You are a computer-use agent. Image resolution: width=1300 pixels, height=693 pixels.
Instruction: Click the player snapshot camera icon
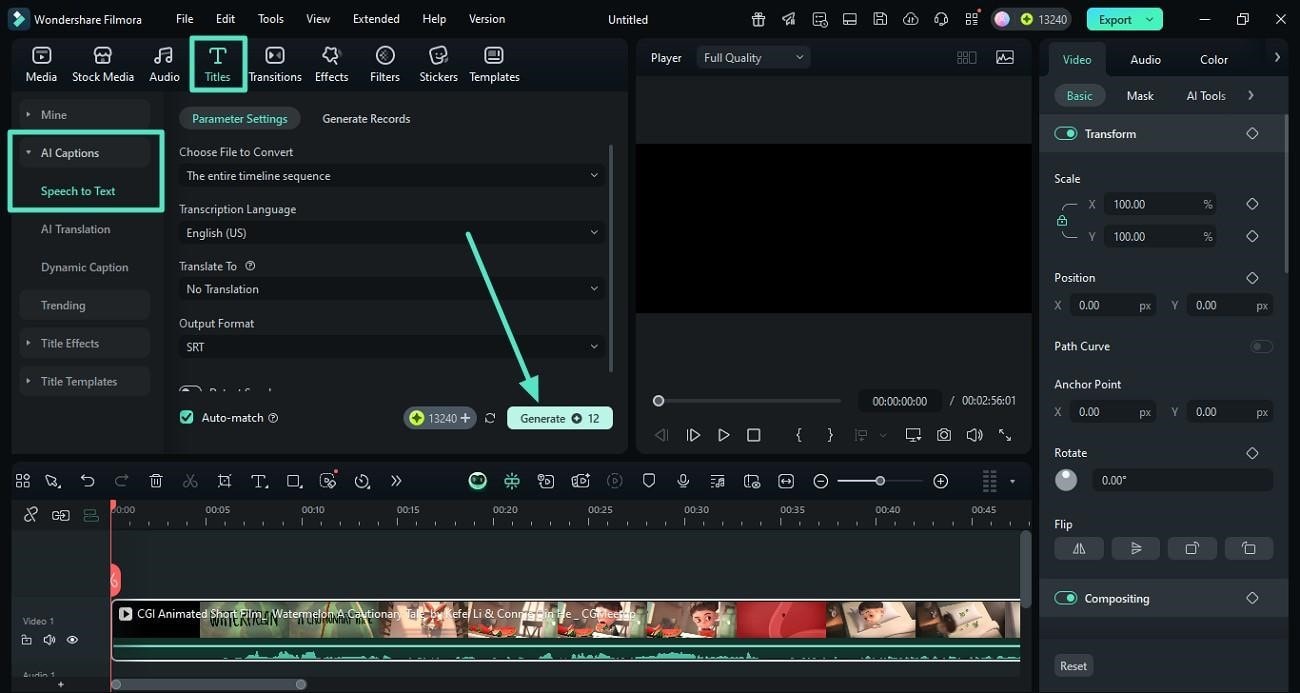pos(944,435)
